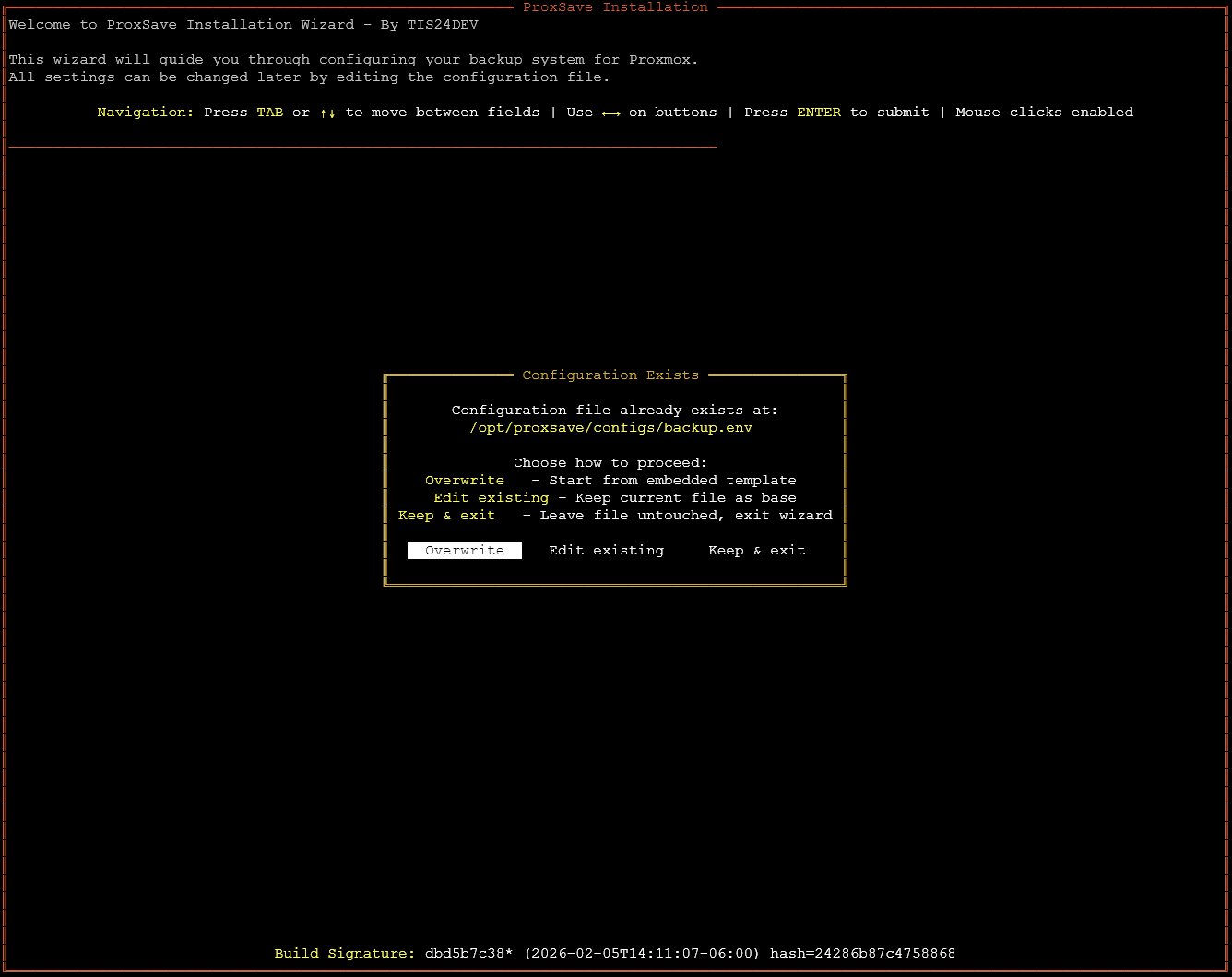
Task: Click the Build Signature label
Action: point(344,953)
